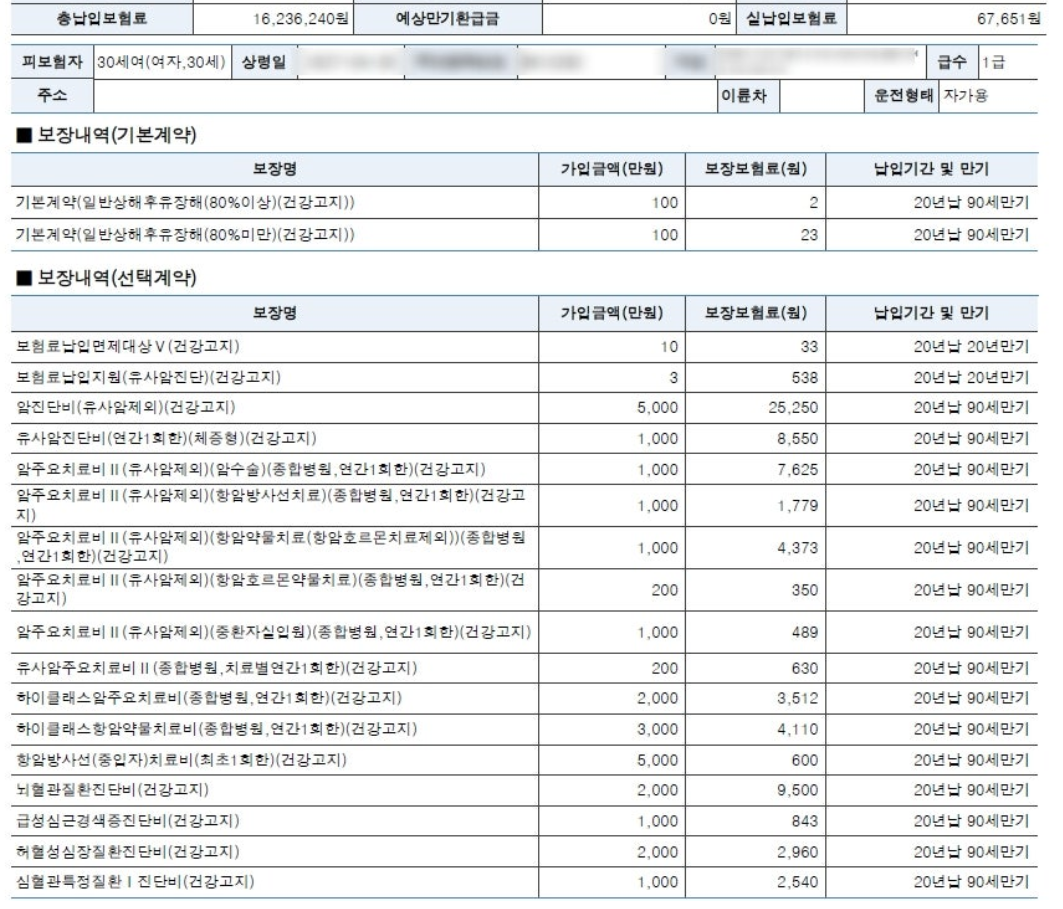Select the "보험료납입면제대상Ⅴ(건강고지)" coverage name
The width and height of the screenshot is (1063, 909).
click(x=127, y=346)
